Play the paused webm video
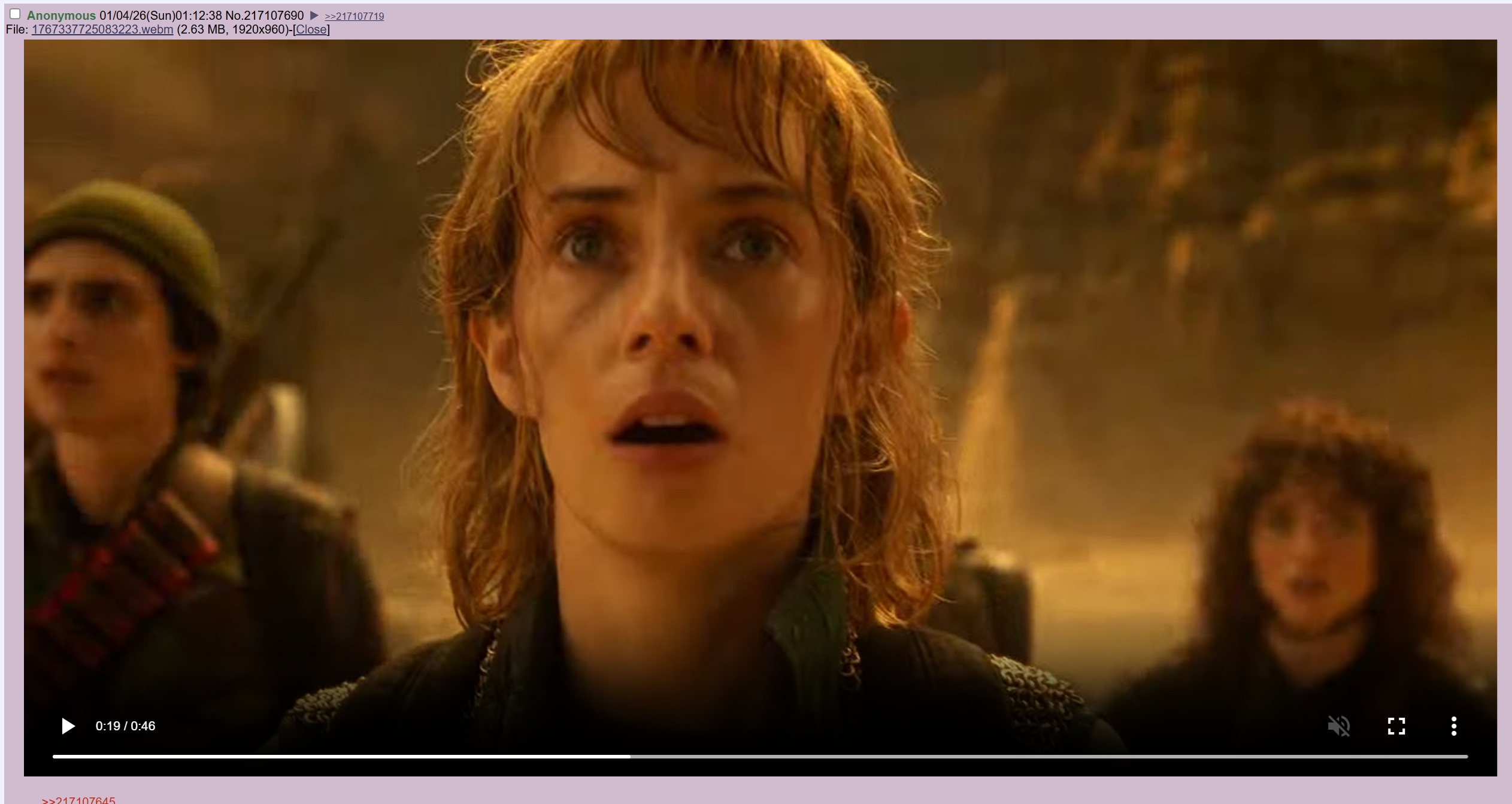Screen dimensions: 1512x804 [68, 726]
